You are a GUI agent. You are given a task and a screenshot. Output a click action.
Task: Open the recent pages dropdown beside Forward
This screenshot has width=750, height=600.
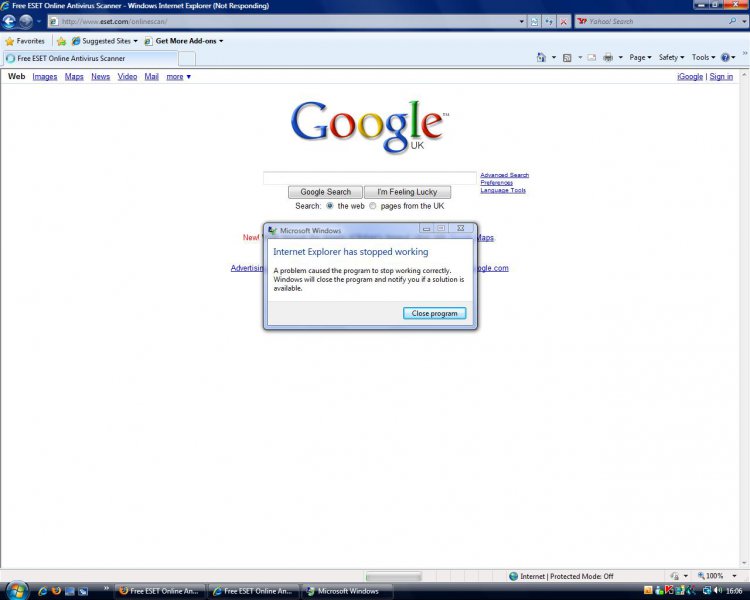pyautogui.click(x=39, y=22)
